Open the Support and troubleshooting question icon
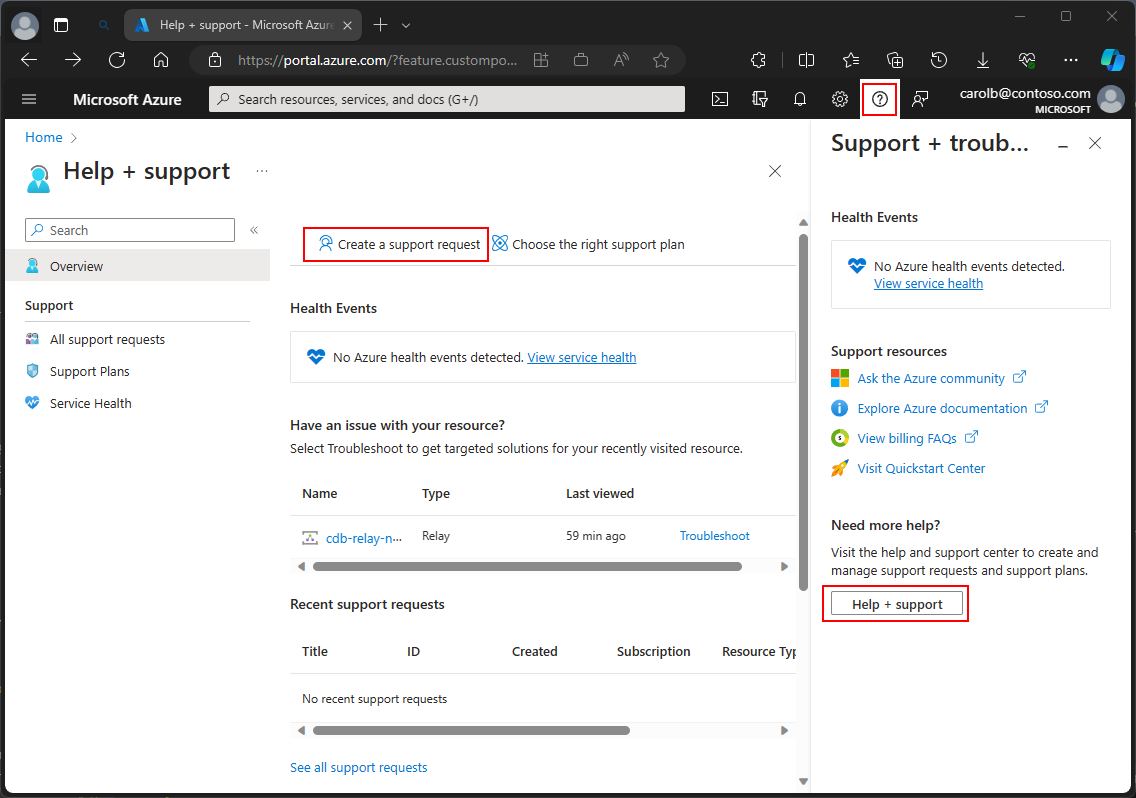The width and height of the screenshot is (1136, 798). pyautogui.click(x=880, y=99)
